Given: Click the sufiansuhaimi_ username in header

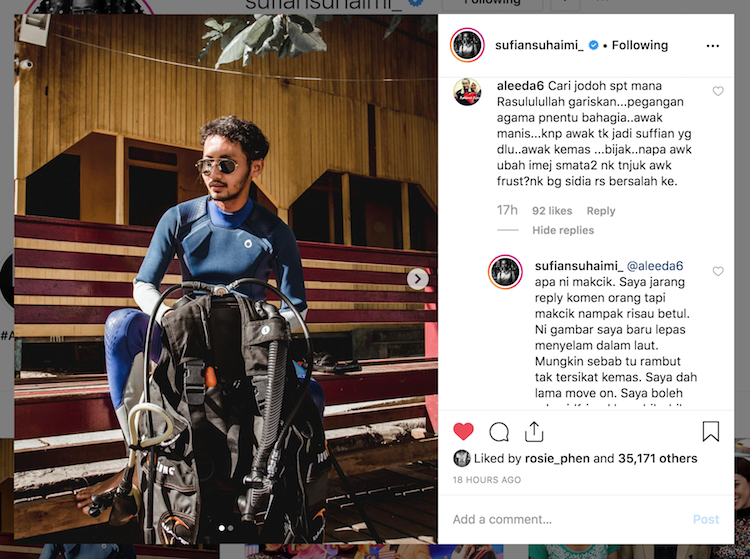Looking at the screenshot, I should coord(539,45).
